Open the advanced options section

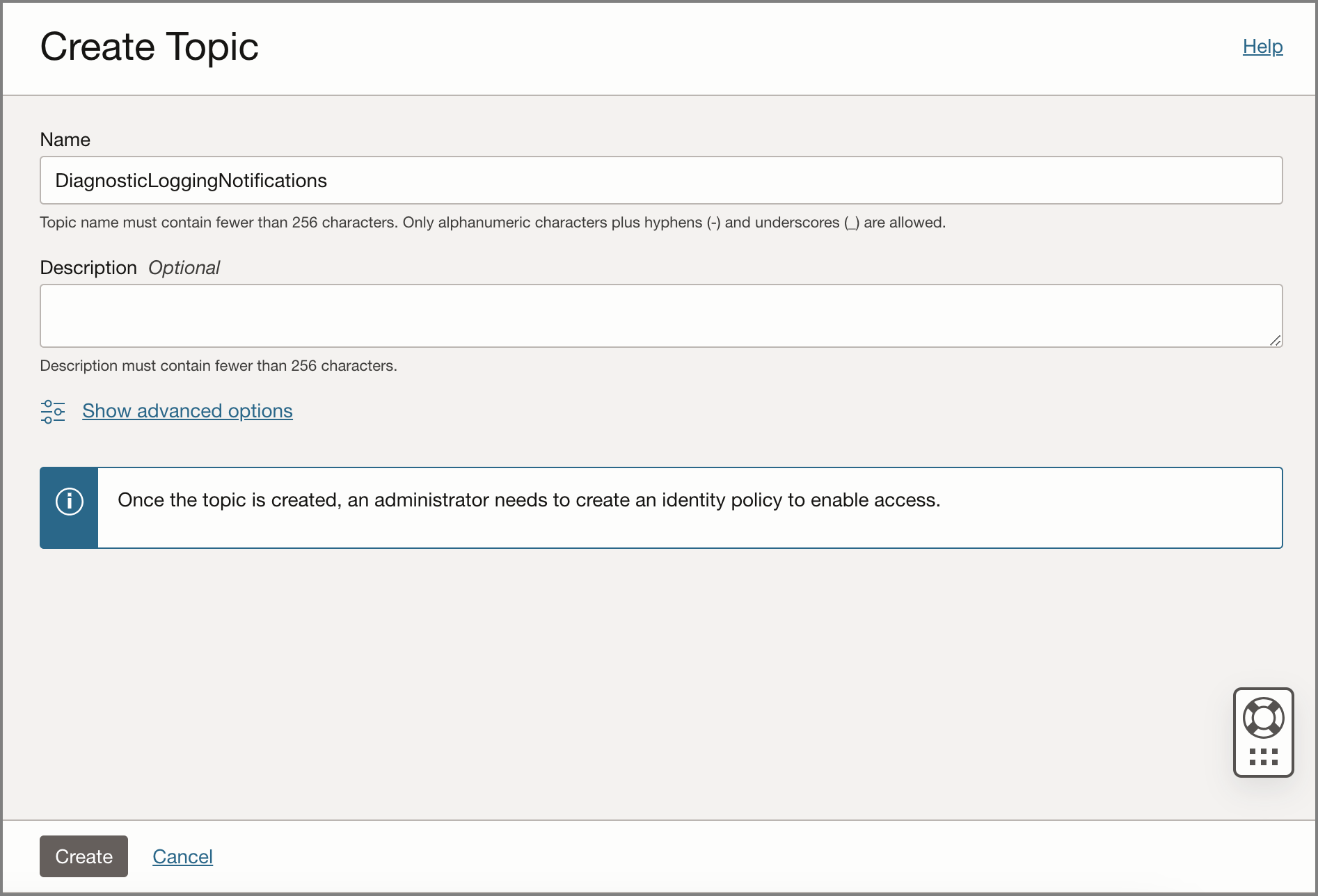pos(186,411)
